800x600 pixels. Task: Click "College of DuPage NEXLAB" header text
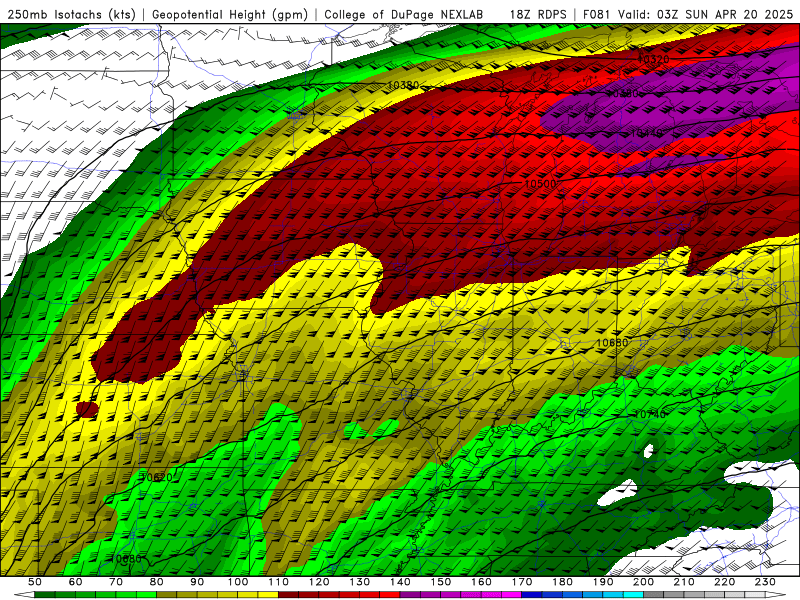pyautogui.click(x=404, y=14)
